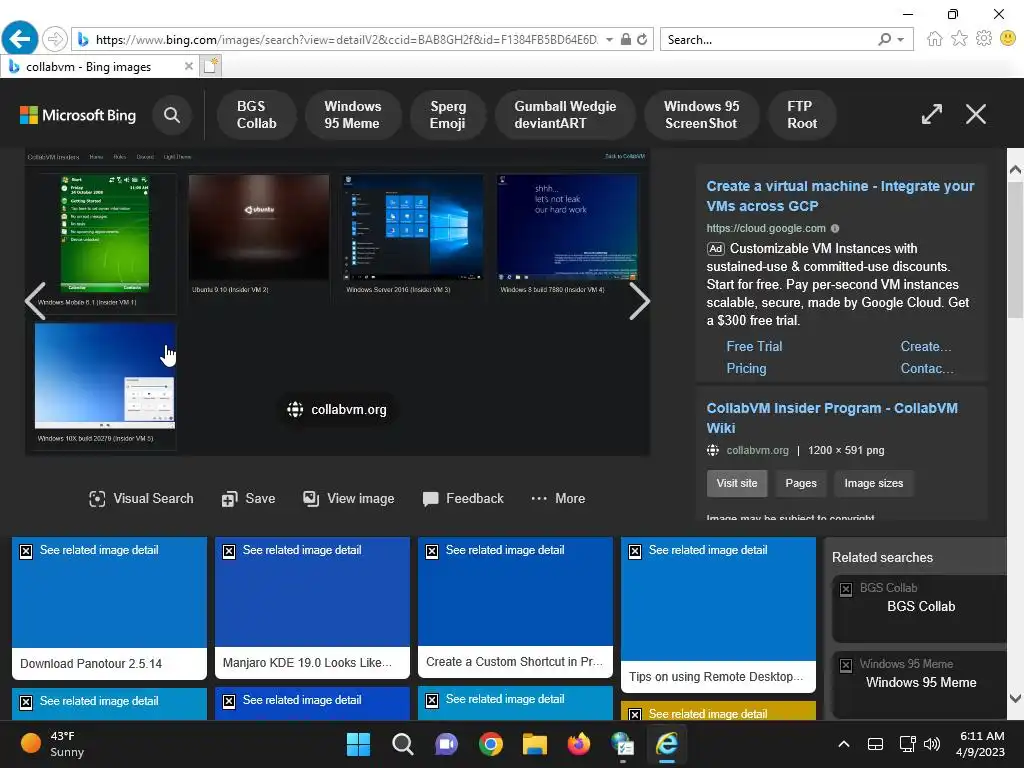Expand image viewer to full screen
Screen dimensions: 1024x768
932,114
